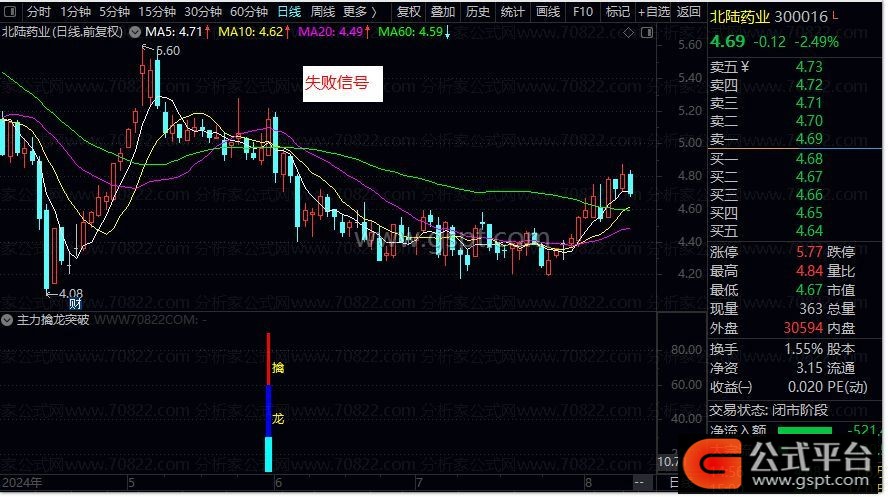Select 卖五 ask price 4.73
Viewport: 888px width, 497px height.
coord(809,67)
